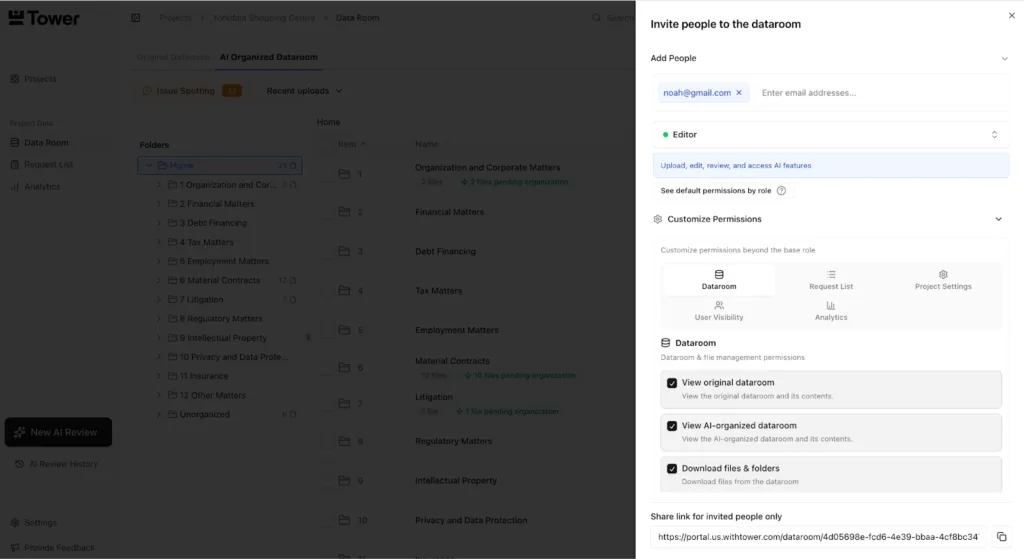Collapse the Home folder tree node
Viewport: 1024px width, 559px height.
[149, 166]
